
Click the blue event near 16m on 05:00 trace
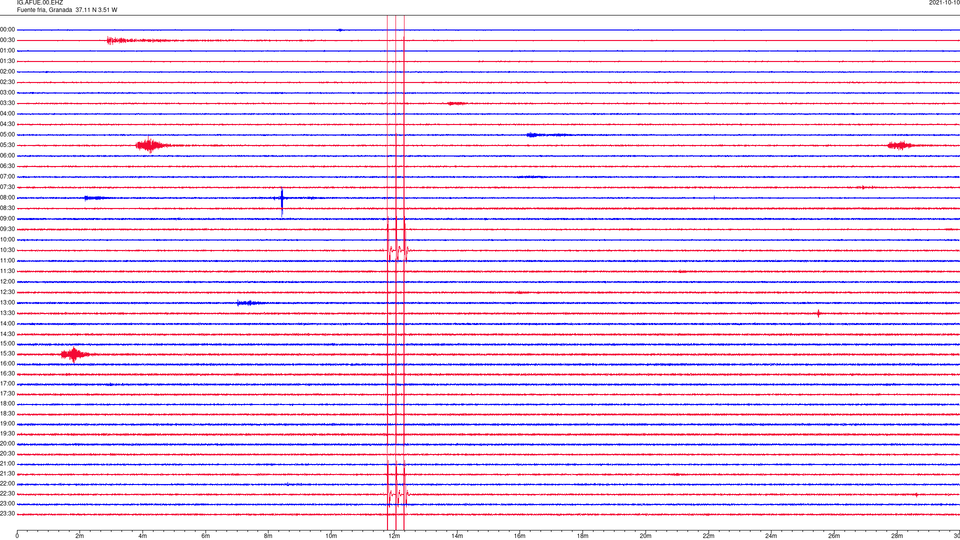[548, 135]
